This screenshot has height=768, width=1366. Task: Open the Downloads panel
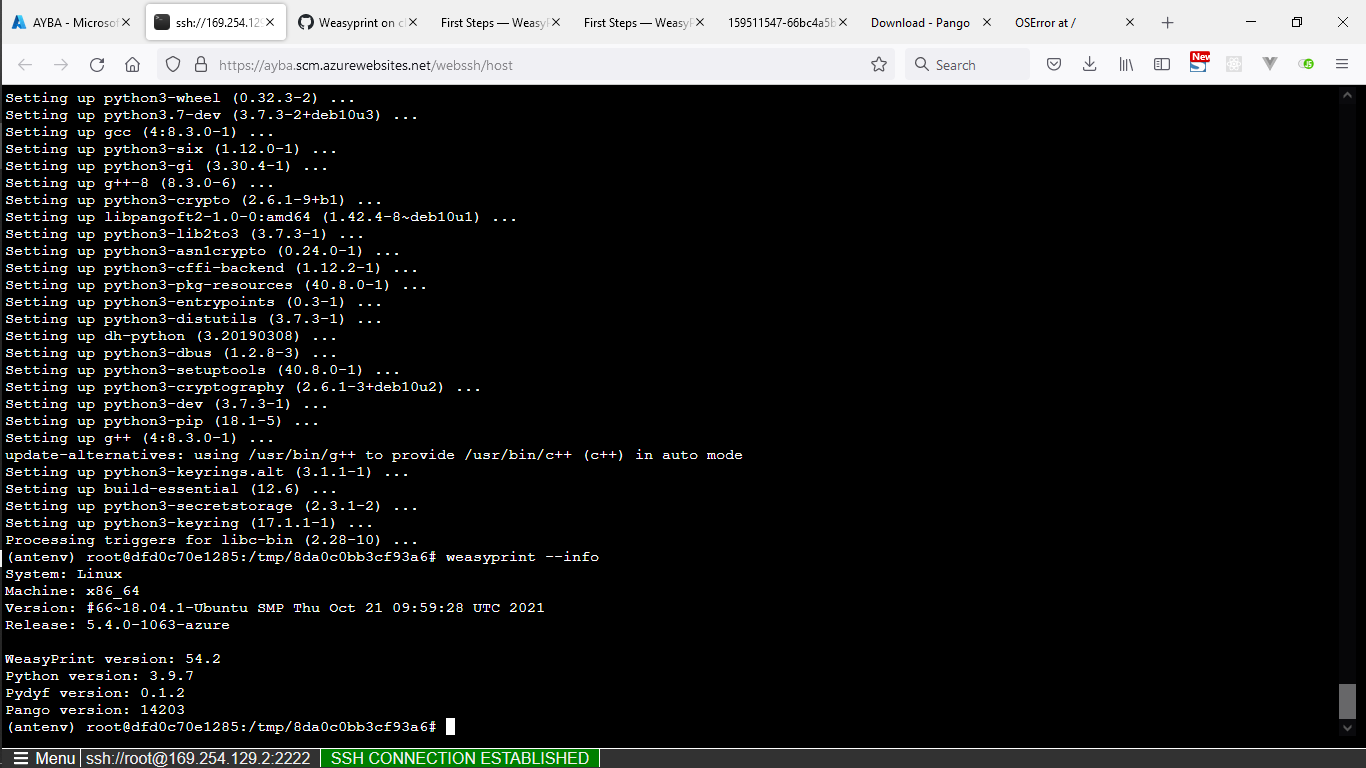click(1089, 64)
